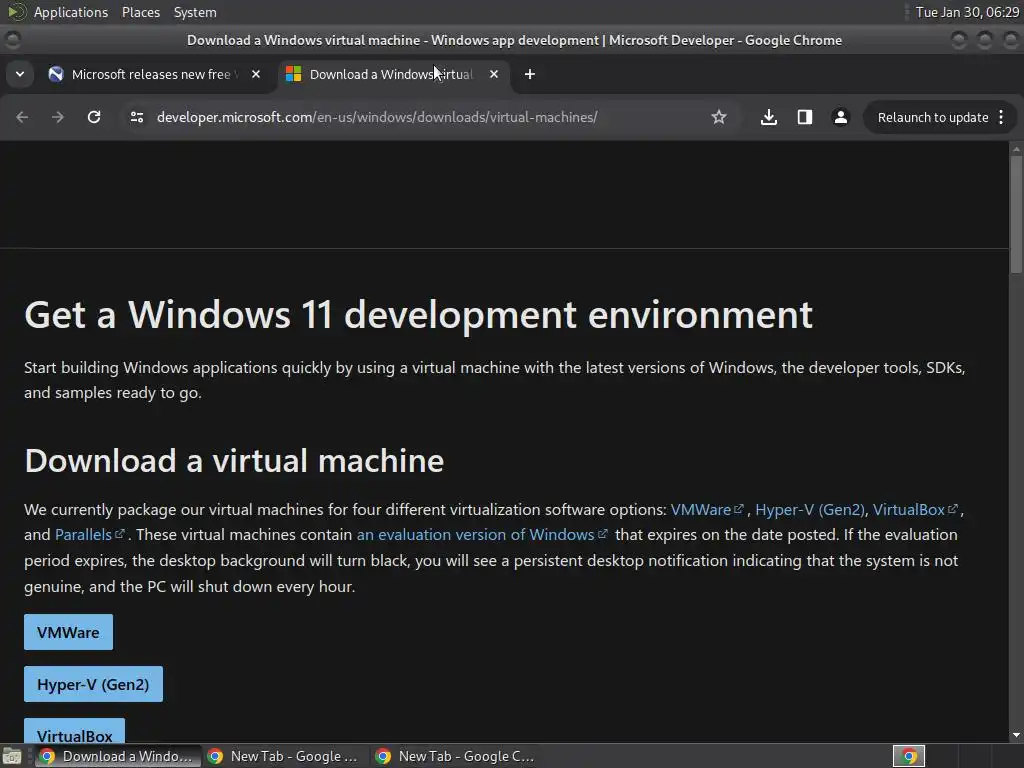Click the 'Download a virtual machine' heading
The width and height of the screenshot is (1024, 768).
pos(234,460)
